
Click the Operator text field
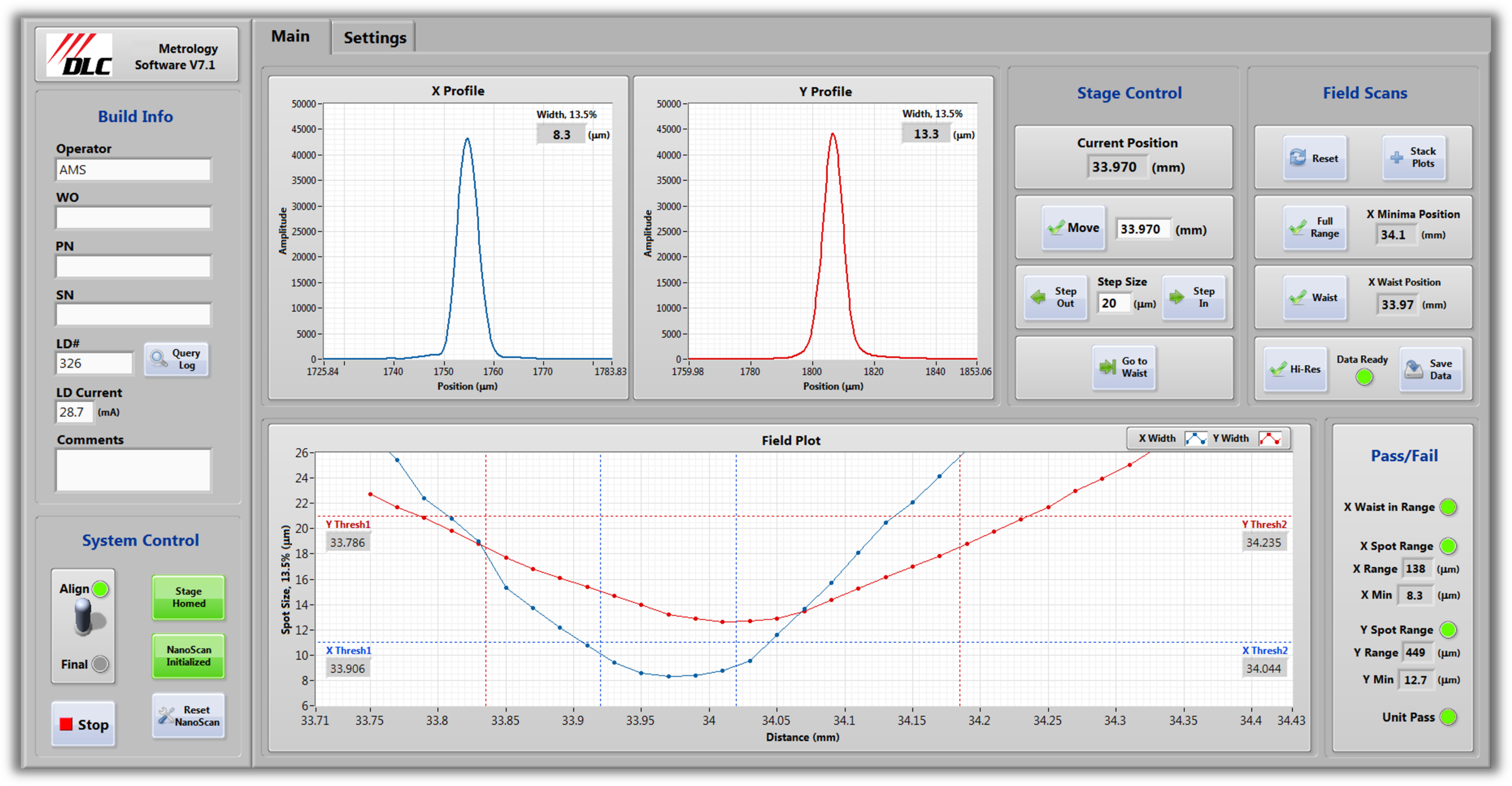[x=133, y=170]
